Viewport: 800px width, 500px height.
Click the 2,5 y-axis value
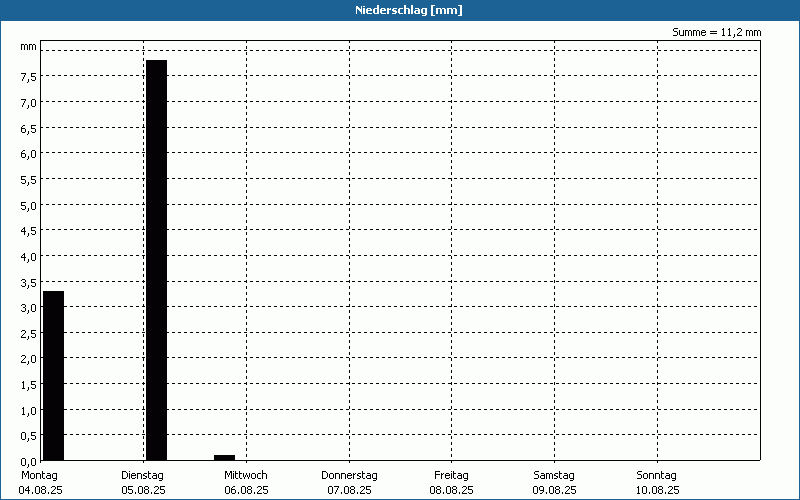[x=29, y=333]
